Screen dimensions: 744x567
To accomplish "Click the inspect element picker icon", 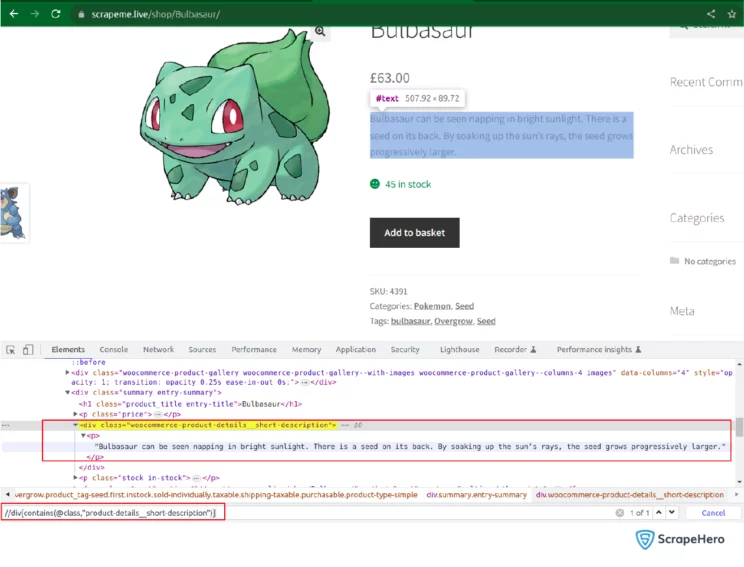I will point(11,350).
